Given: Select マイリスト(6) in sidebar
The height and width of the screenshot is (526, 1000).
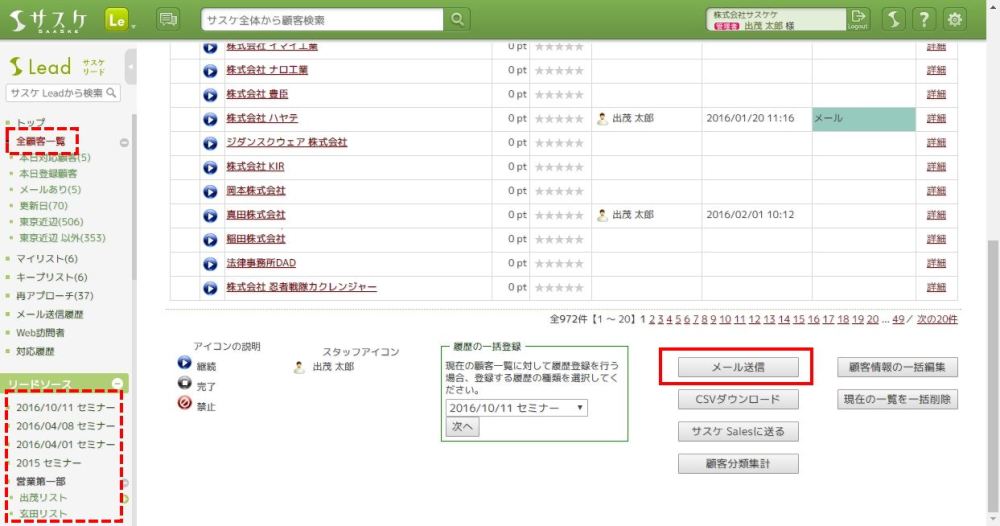Looking at the screenshot, I should click(x=47, y=259).
